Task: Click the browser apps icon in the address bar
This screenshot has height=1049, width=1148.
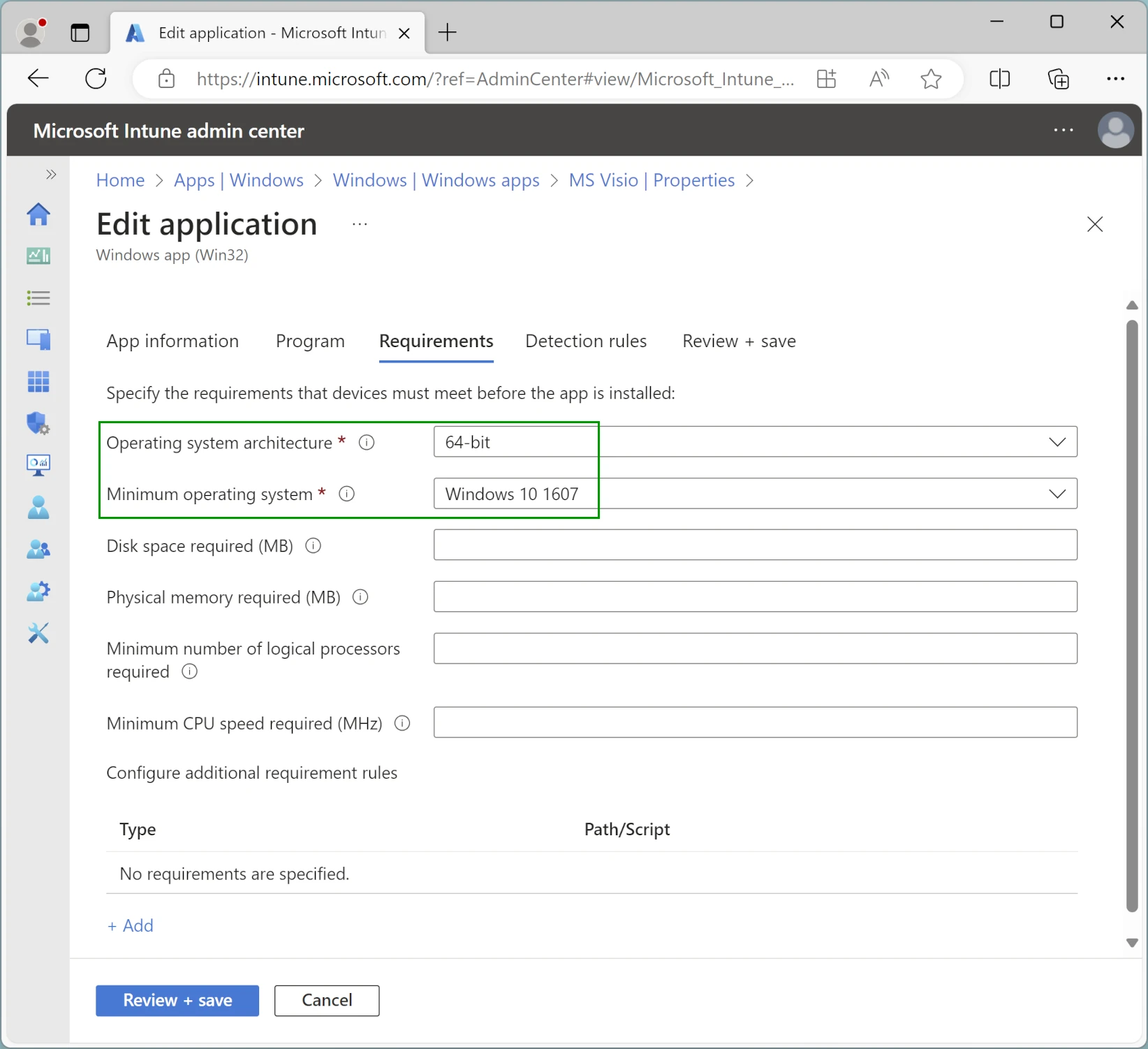Action: [x=827, y=79]
